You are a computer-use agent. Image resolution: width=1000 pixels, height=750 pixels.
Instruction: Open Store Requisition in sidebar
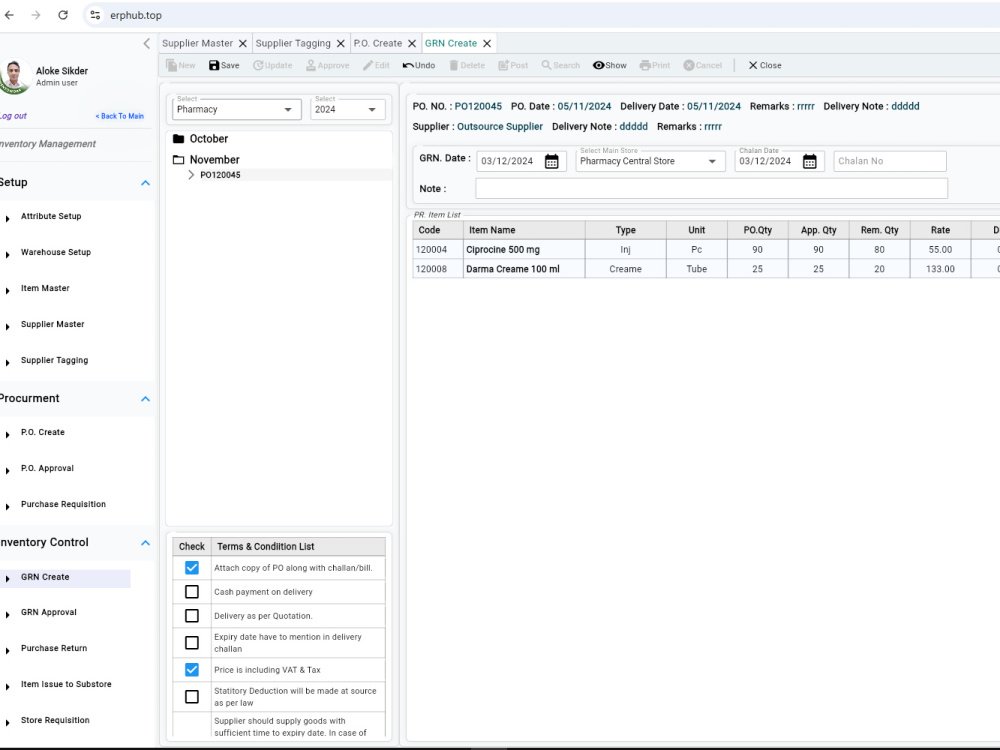coord(55,720)
